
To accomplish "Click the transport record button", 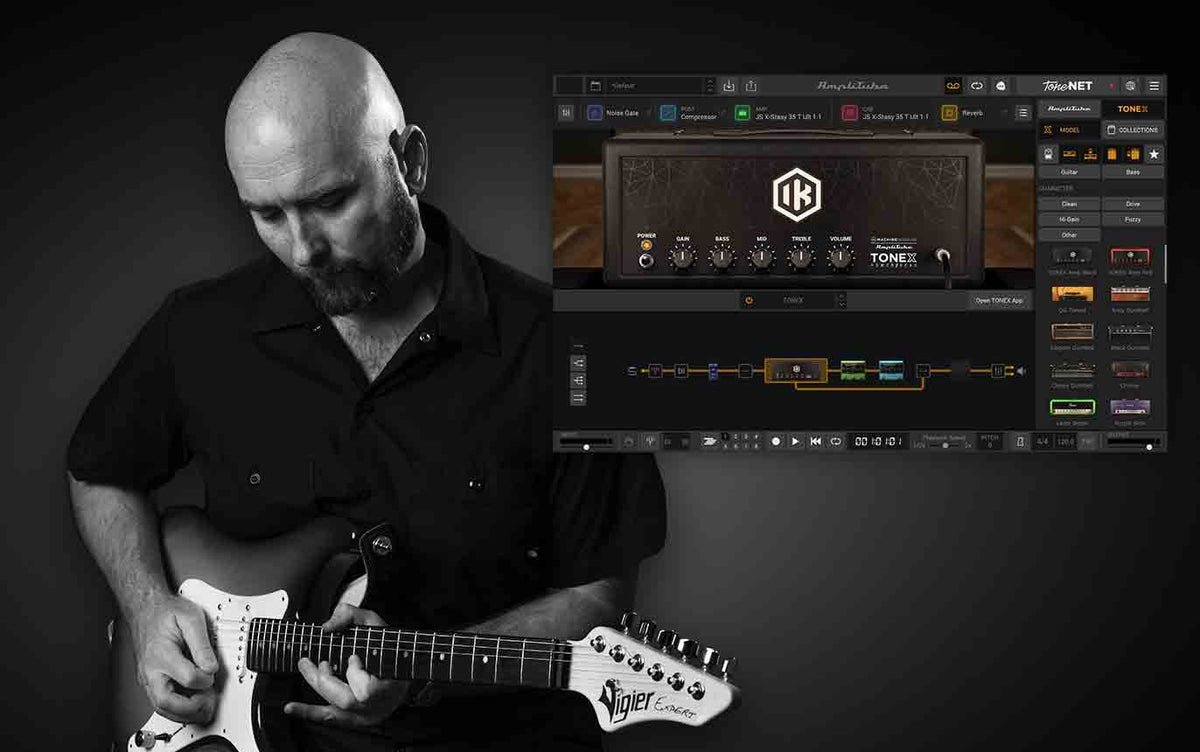I will click(x=776, y=441).
